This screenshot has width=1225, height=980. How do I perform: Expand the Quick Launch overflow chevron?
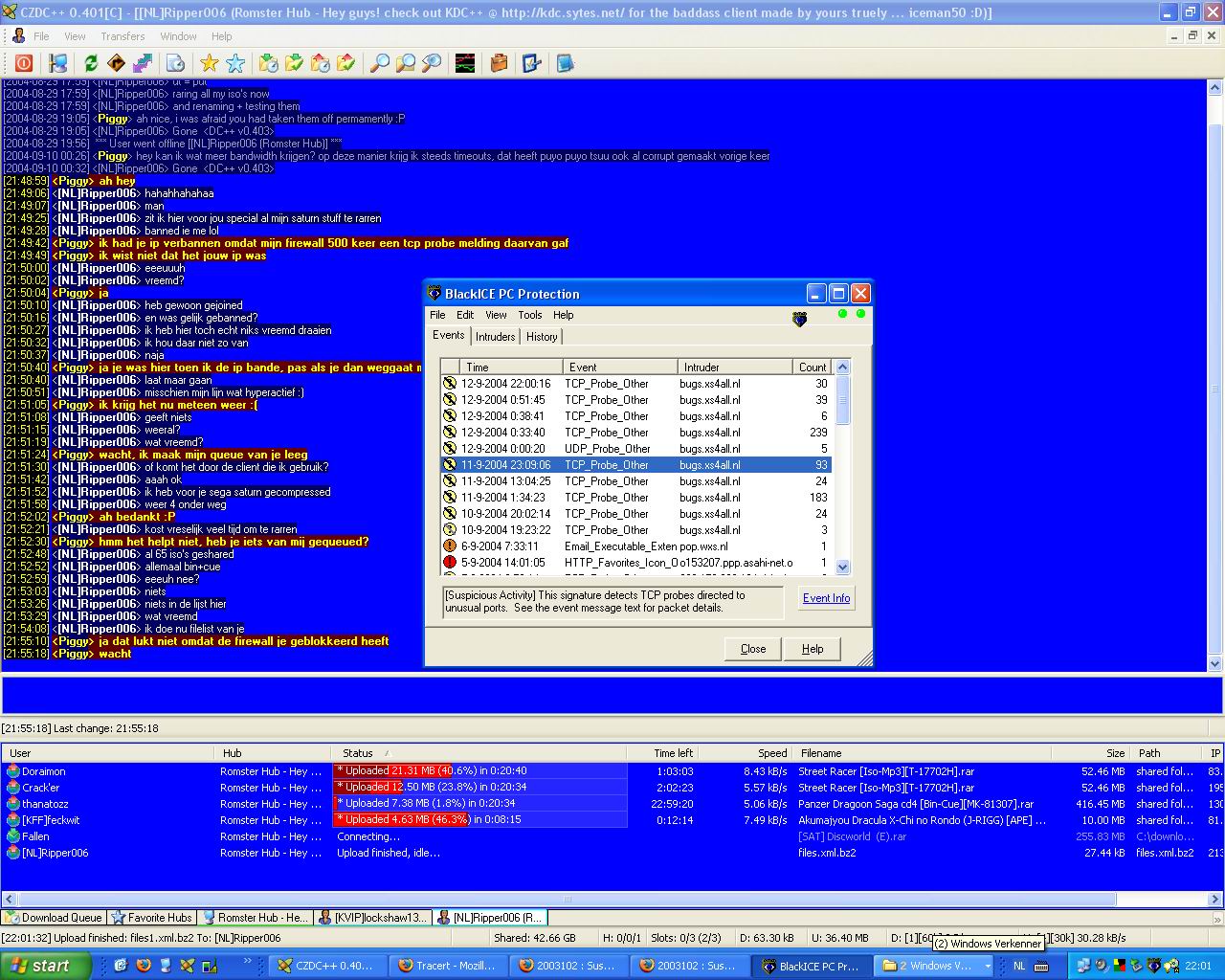(x=248, y=962)
